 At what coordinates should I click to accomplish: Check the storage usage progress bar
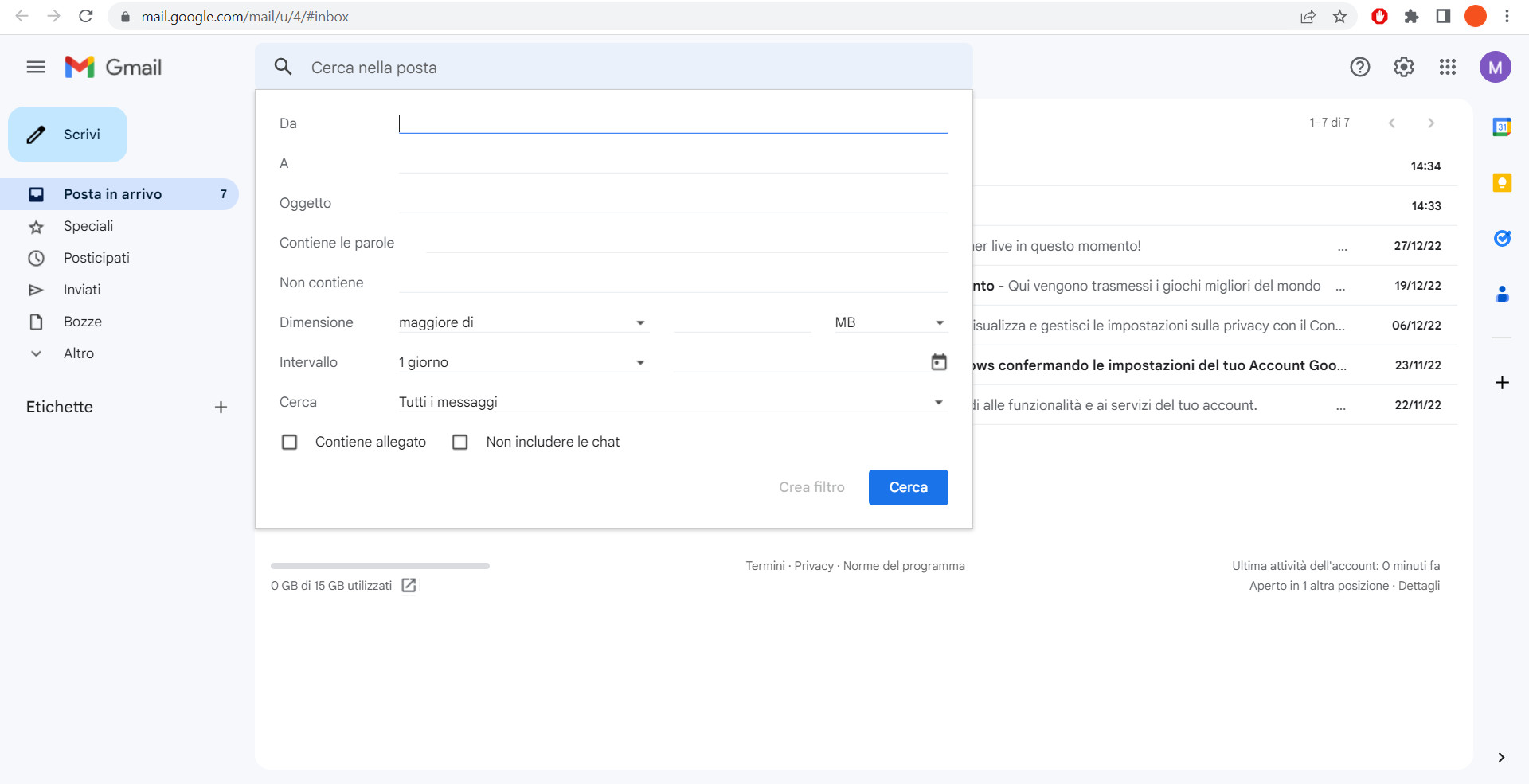pos(379,566)
